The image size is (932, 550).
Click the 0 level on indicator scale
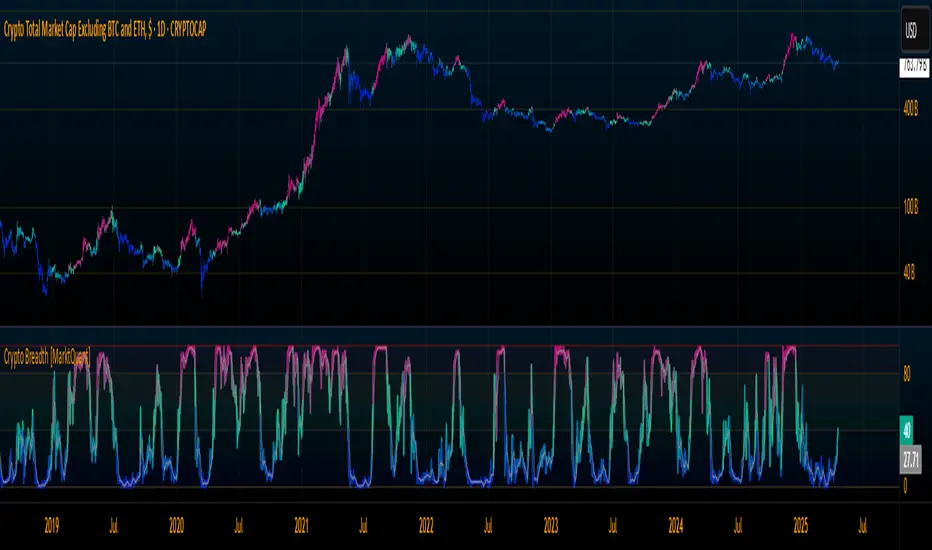click(x=905, y=486)
